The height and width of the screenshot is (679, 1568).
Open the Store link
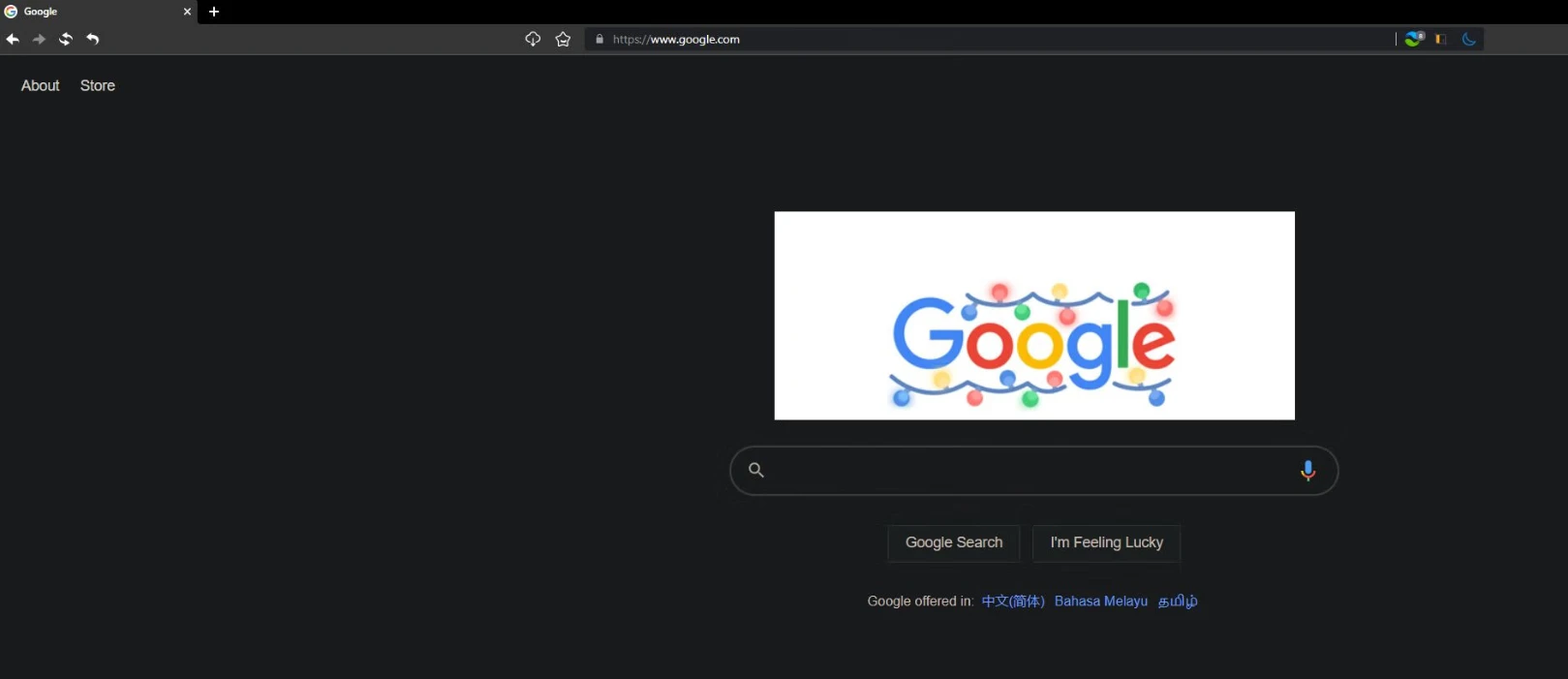pos(98,85)
